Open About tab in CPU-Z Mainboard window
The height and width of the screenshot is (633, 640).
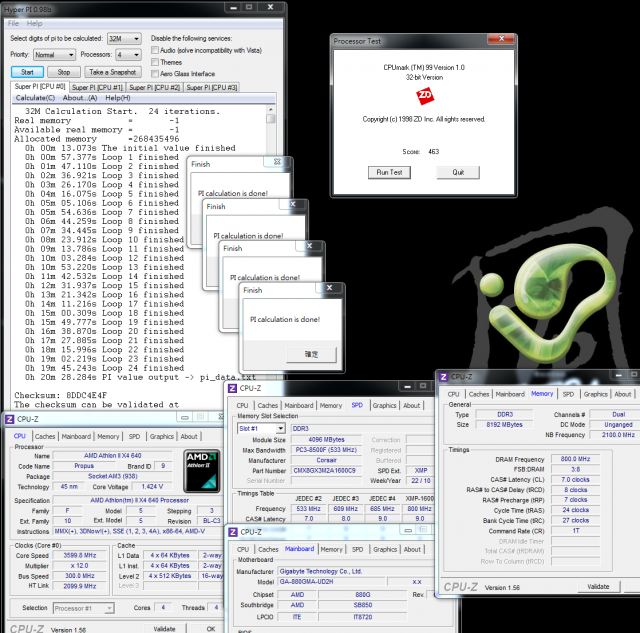point(412,550)
